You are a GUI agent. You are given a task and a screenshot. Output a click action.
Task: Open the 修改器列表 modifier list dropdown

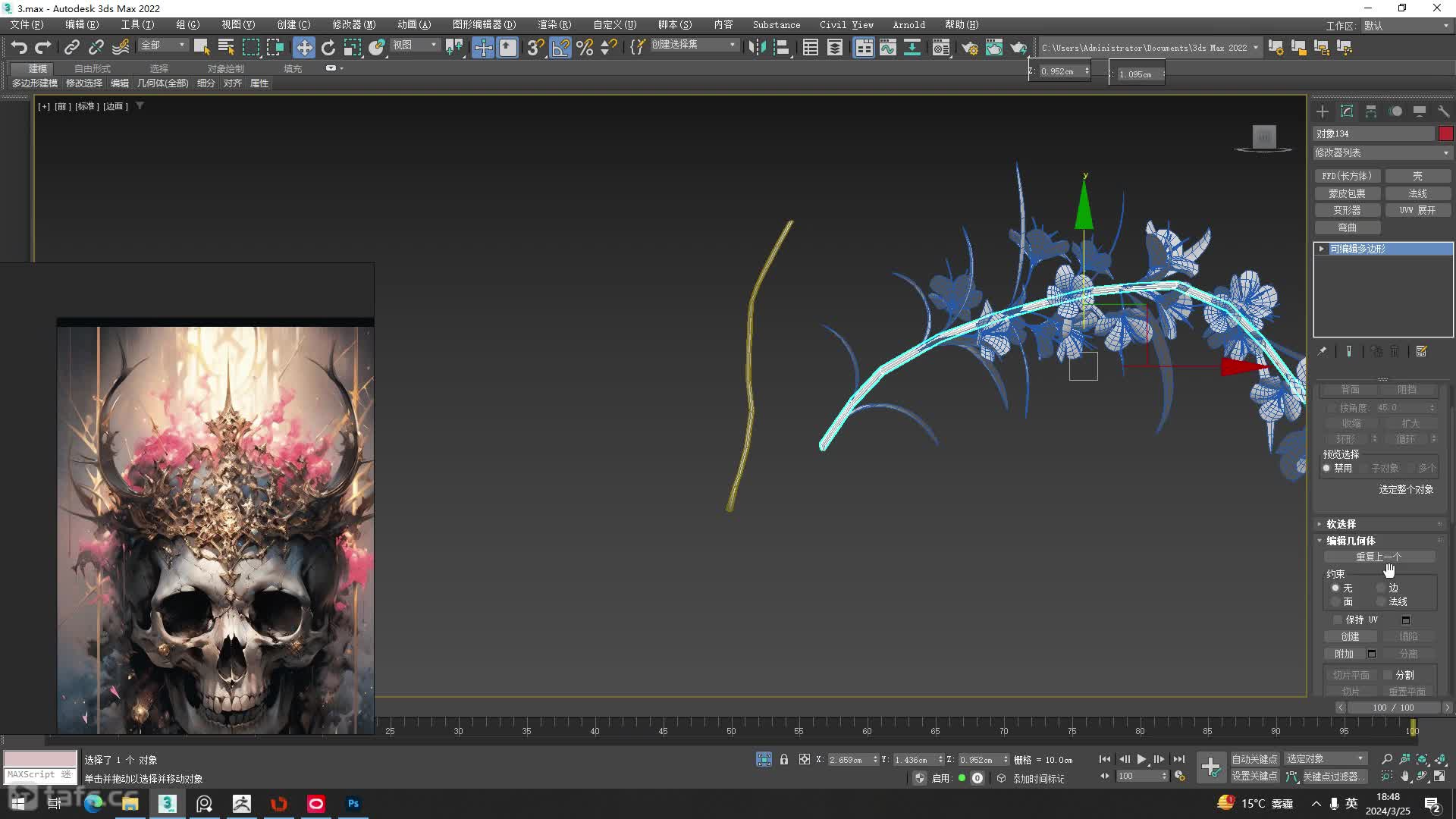click(1382, 152)
